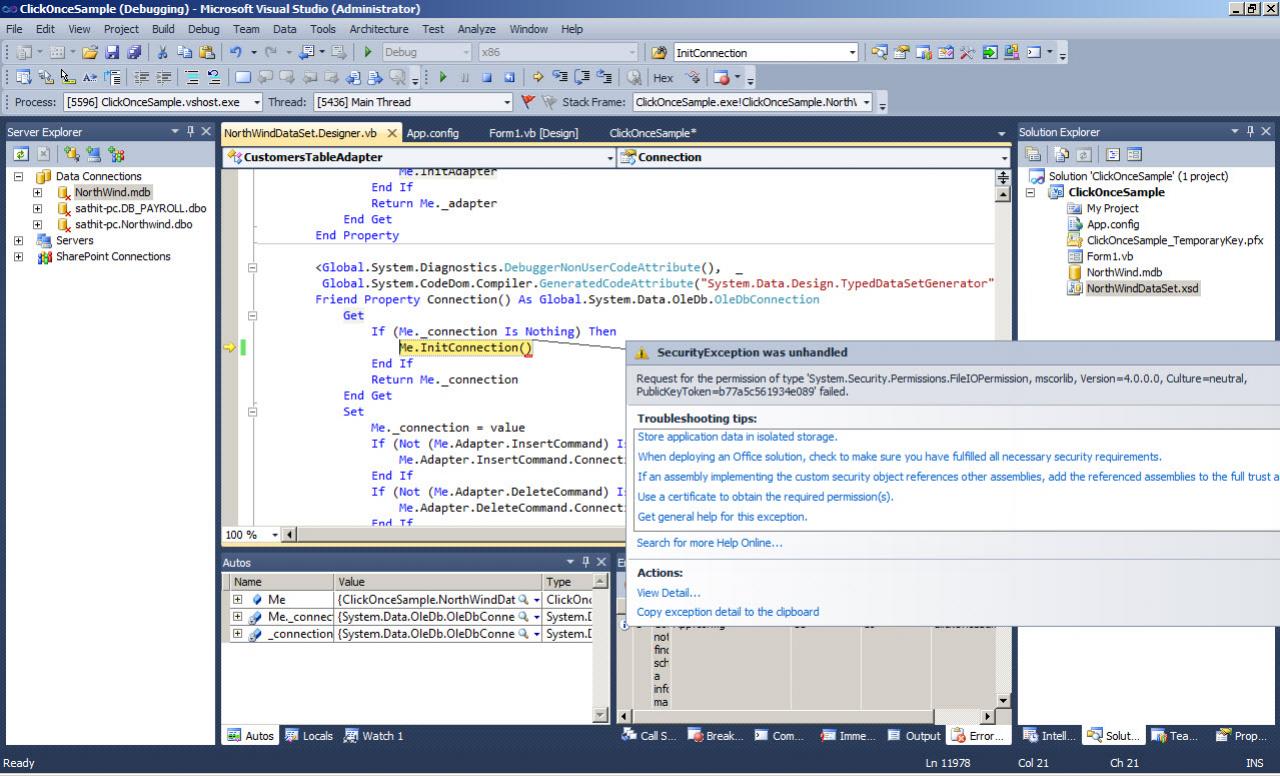Click Refresh icon in Server Explorer
Viewport: 1280px width, 776px height.
tap(21, 154)
